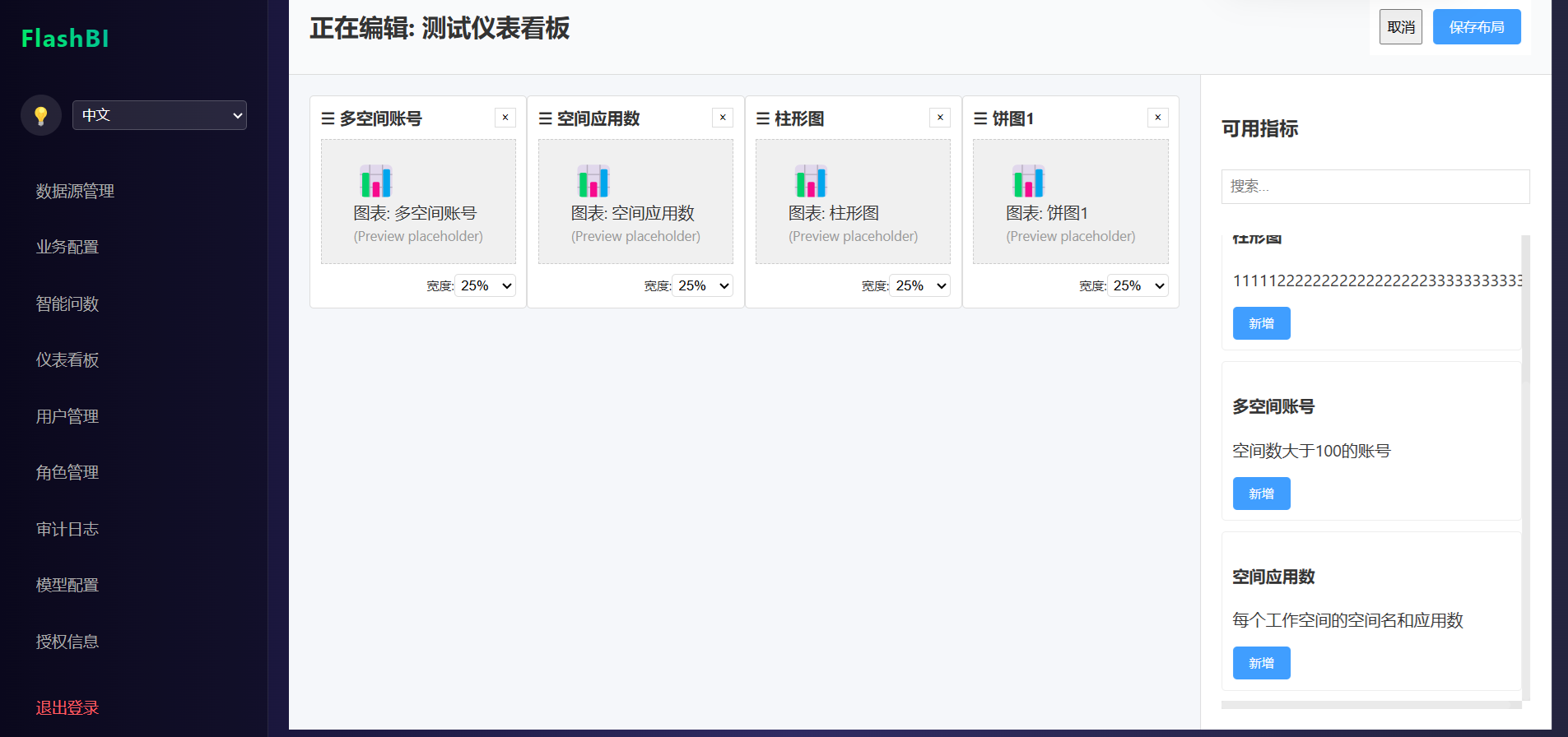The image size is (1568, 737).
Task: Grab the drag handle icon of 多空间账号
Action: pyautogui.click(x=328, y=119)
